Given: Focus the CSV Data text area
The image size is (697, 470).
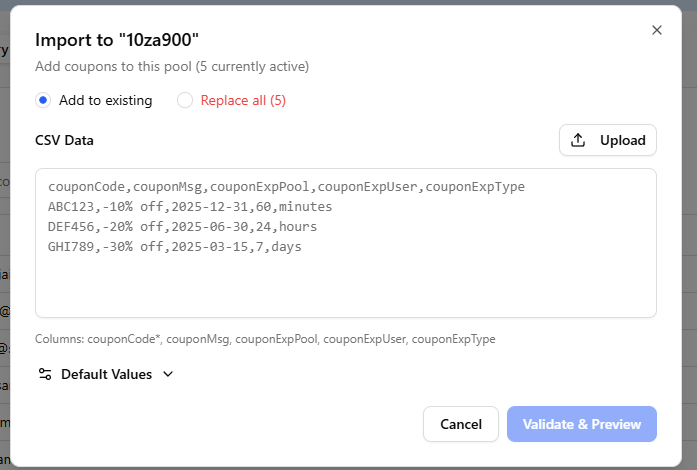Looking at the screenshot, I should click(346, 243).
